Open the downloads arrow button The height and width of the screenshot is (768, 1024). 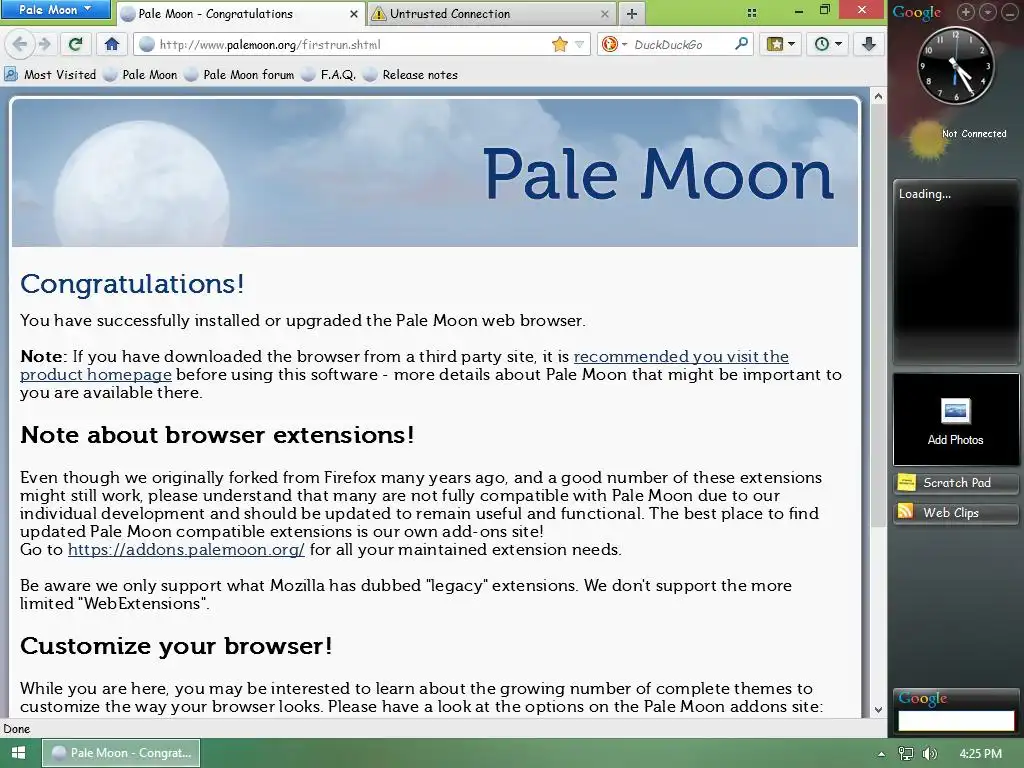(x=869, y=44)
